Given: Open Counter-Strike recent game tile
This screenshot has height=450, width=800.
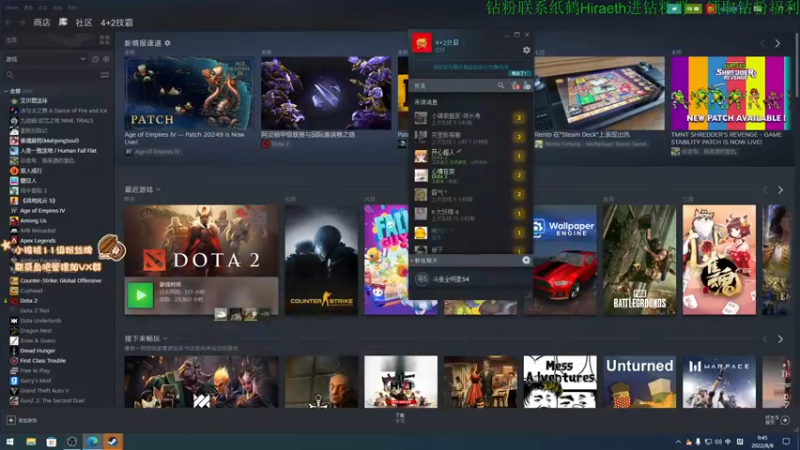Looking at the screenshot, I should tap(321, 260).
